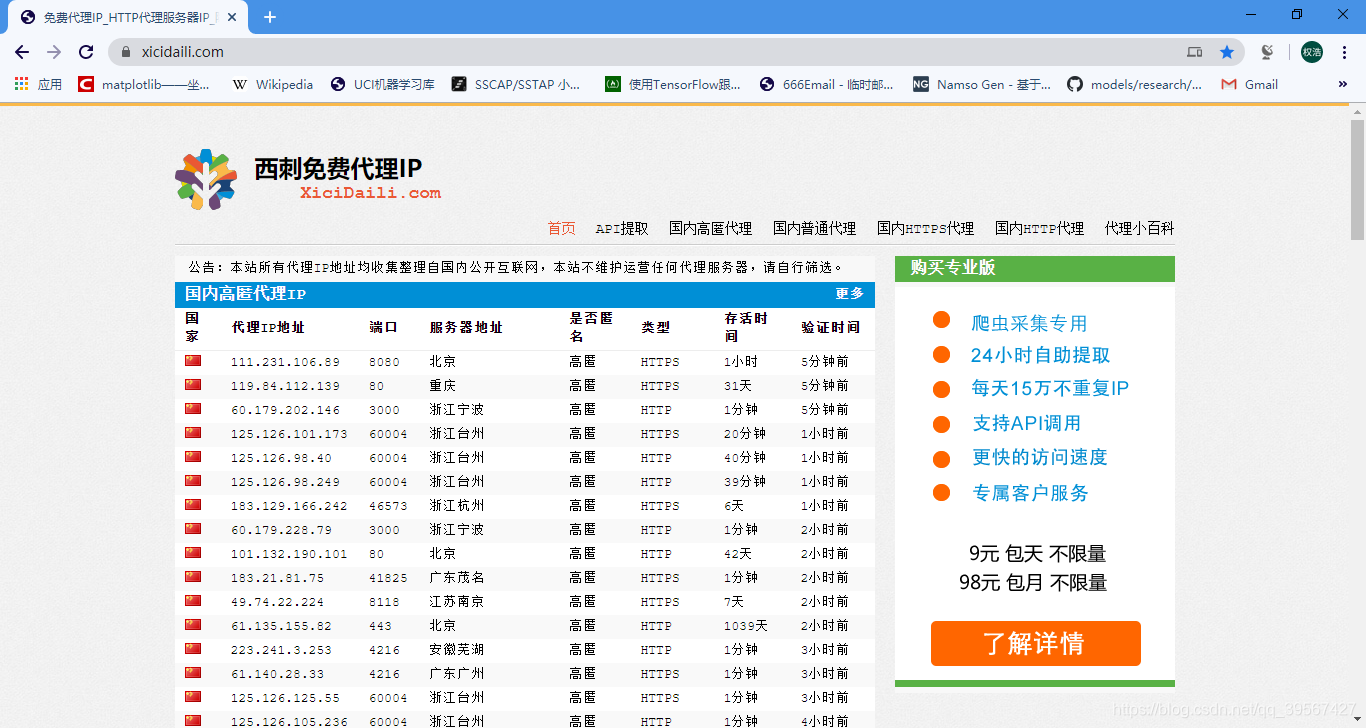
Task: Click port 46573 cell
Action: coord(388,506)
